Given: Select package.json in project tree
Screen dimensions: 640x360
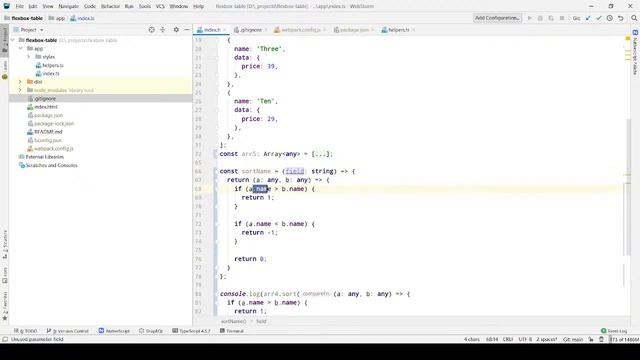Looking at the screenshot, I should pyautogui.click(x=45, y=116).
